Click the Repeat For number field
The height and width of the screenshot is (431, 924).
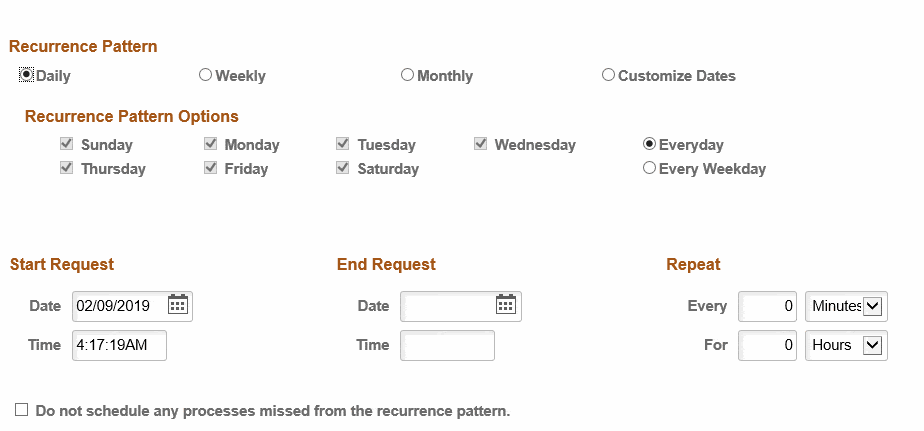click(x=767, y=345)
